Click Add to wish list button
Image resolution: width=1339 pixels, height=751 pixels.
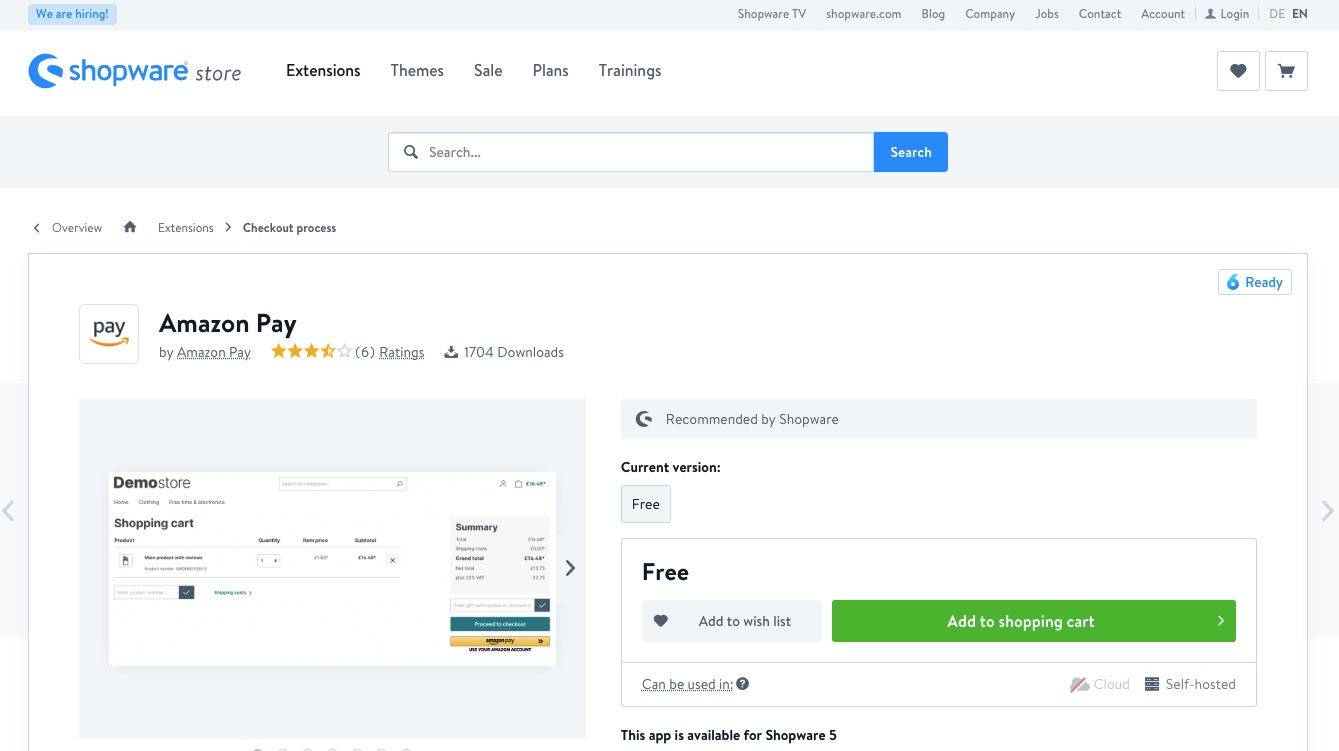pos(732,621)
